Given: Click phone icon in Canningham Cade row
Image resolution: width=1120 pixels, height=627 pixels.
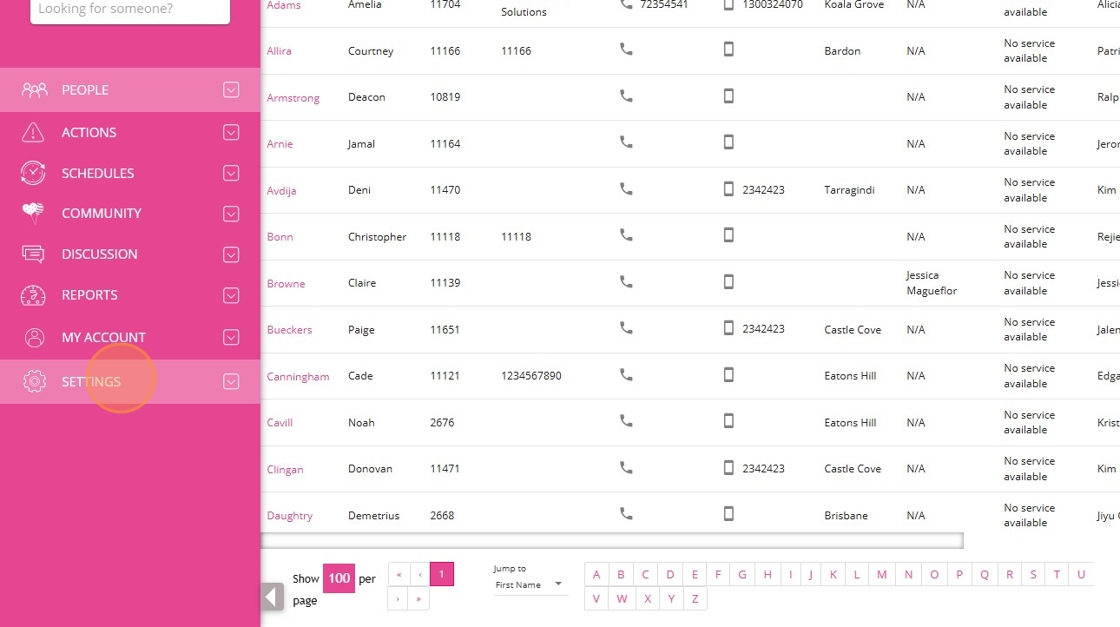Looking at the screenshot, I should pyautogui.click(x=626, y=374).
